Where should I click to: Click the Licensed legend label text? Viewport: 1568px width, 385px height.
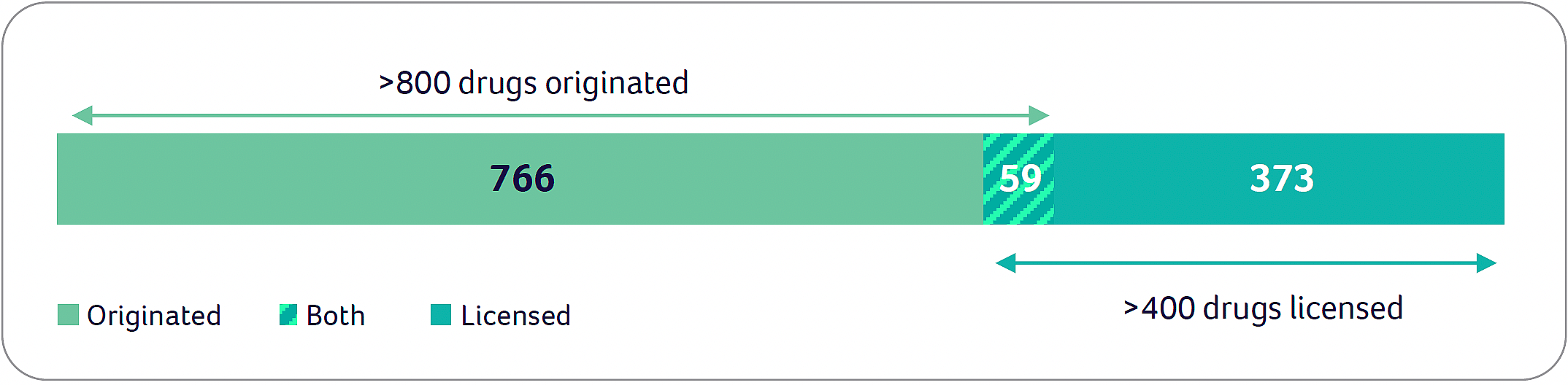point(515,316)
